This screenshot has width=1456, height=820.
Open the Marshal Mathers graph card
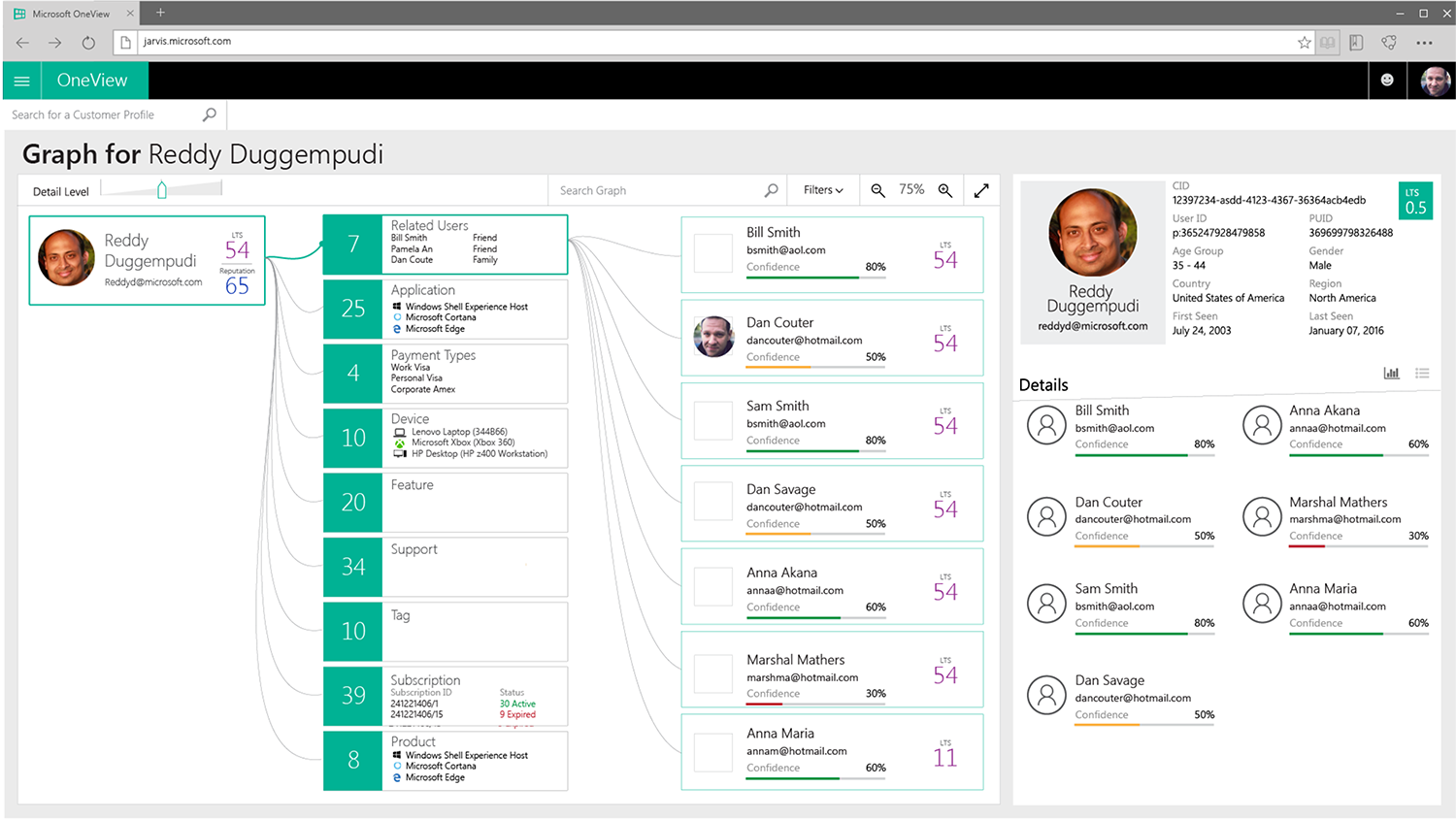pyautogui.click(x=832, y=670)
